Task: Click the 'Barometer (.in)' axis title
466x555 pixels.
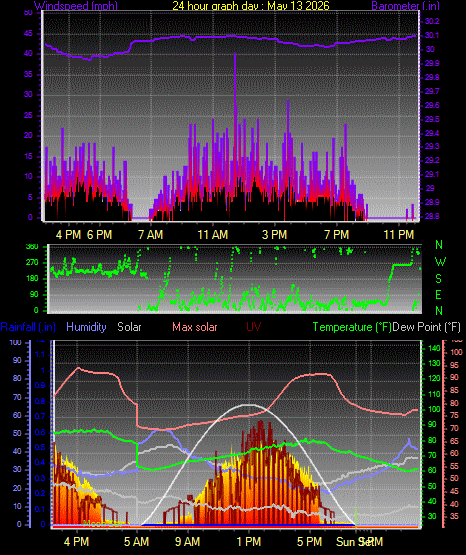Action: pyautogui.click(x=405, y=6)
